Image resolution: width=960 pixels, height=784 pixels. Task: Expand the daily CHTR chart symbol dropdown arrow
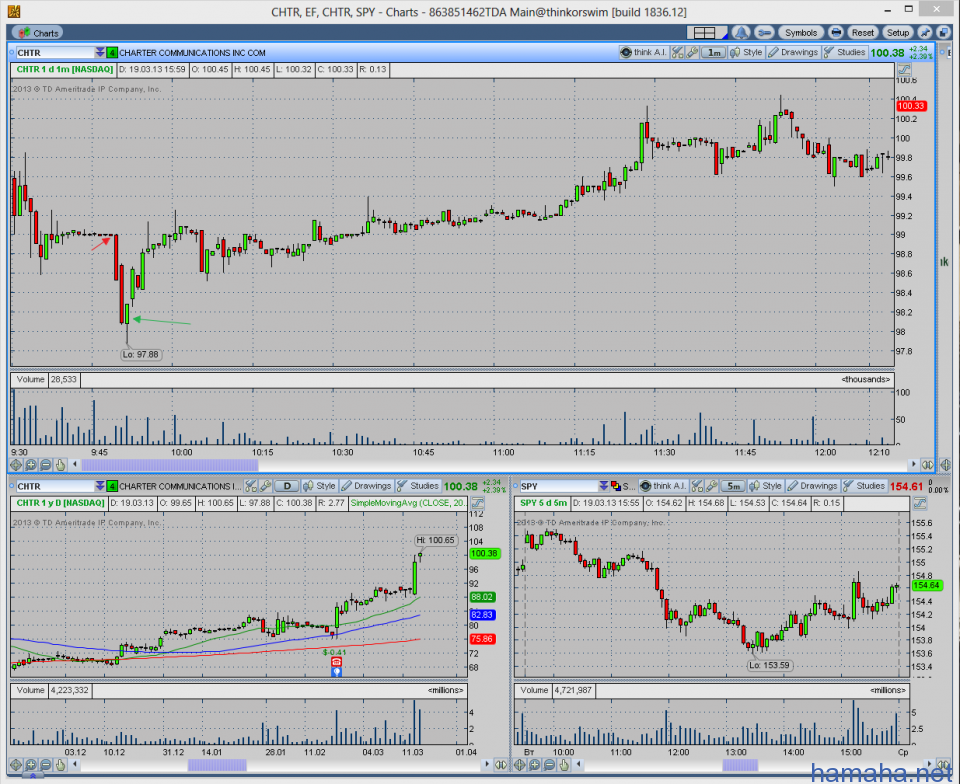point(100,486)
